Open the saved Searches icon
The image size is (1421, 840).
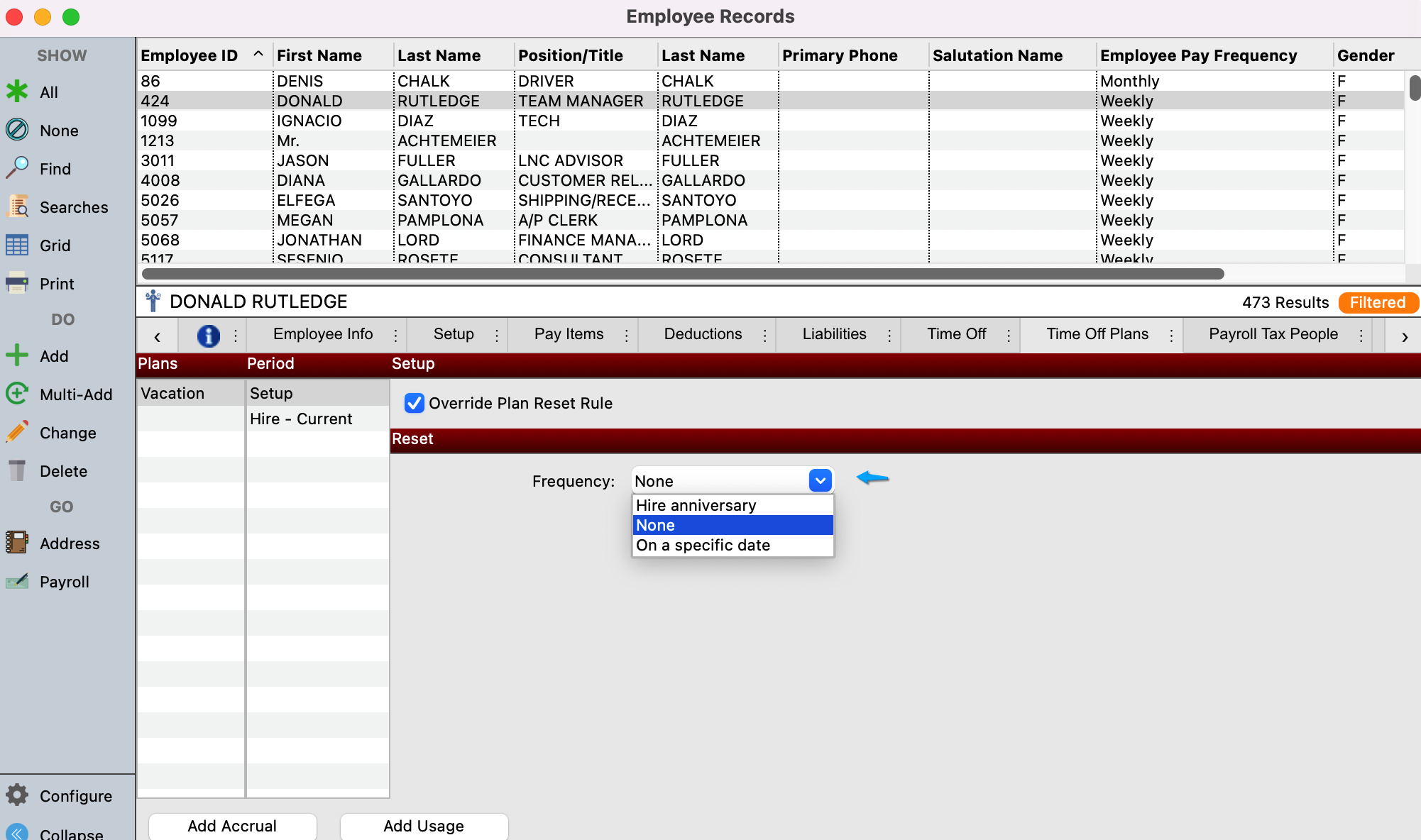click(x=17, y=206)
